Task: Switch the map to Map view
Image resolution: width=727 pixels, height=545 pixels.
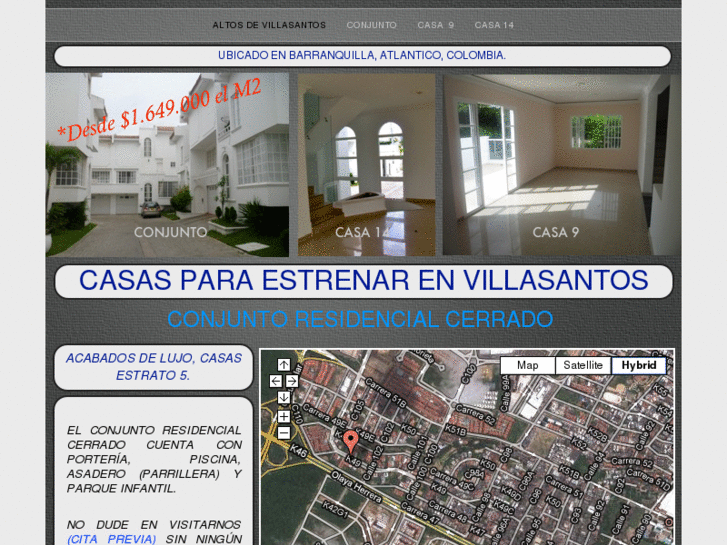Action: (528, 365)
